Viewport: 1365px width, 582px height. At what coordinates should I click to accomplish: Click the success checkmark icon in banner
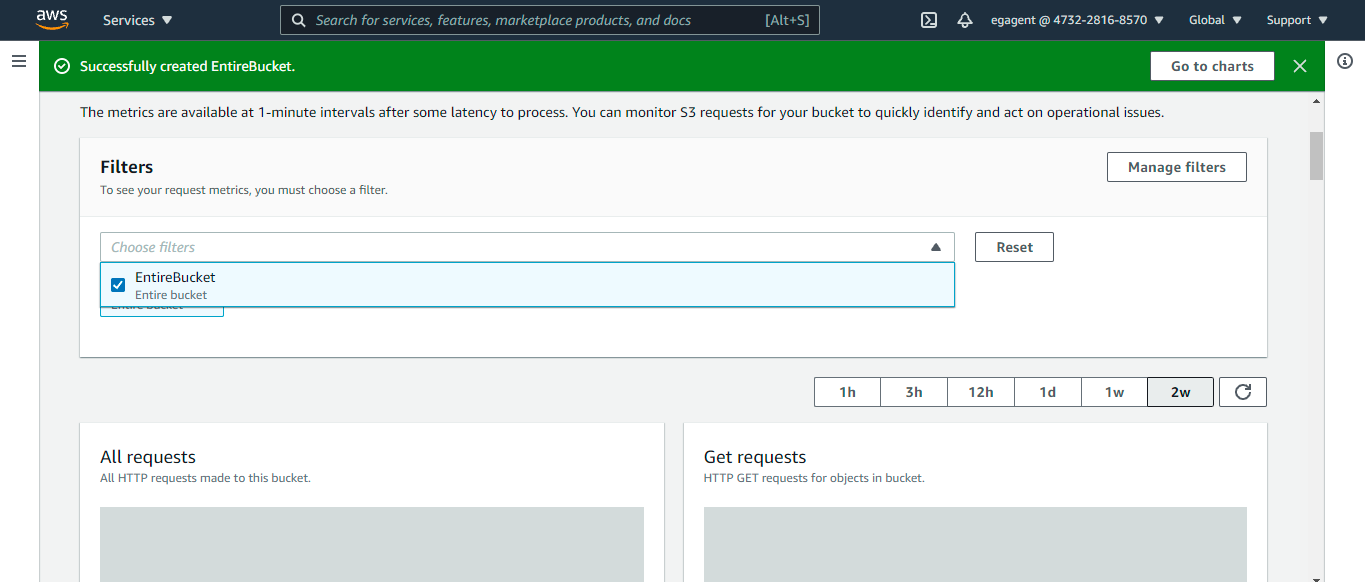[x=62, y=66]
